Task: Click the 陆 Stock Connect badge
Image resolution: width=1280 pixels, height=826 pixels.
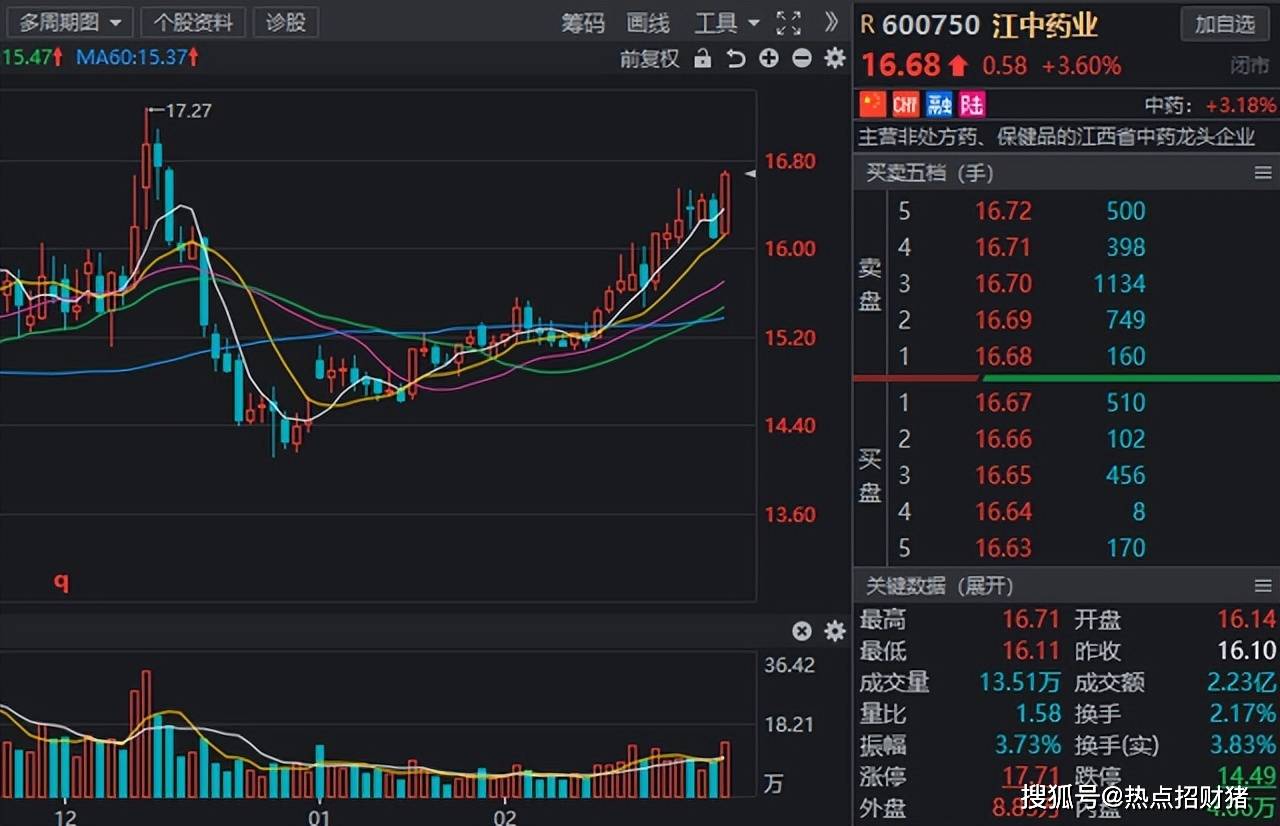Action: [971, 104]
